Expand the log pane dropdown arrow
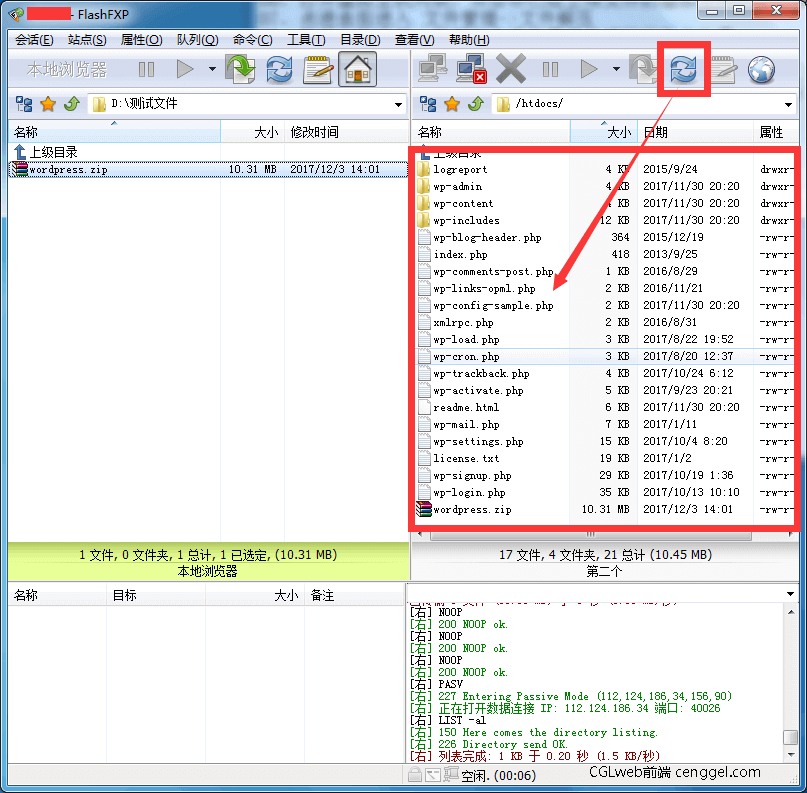The width and height of the screenshot is (807, 793). [x=790, y=594]
